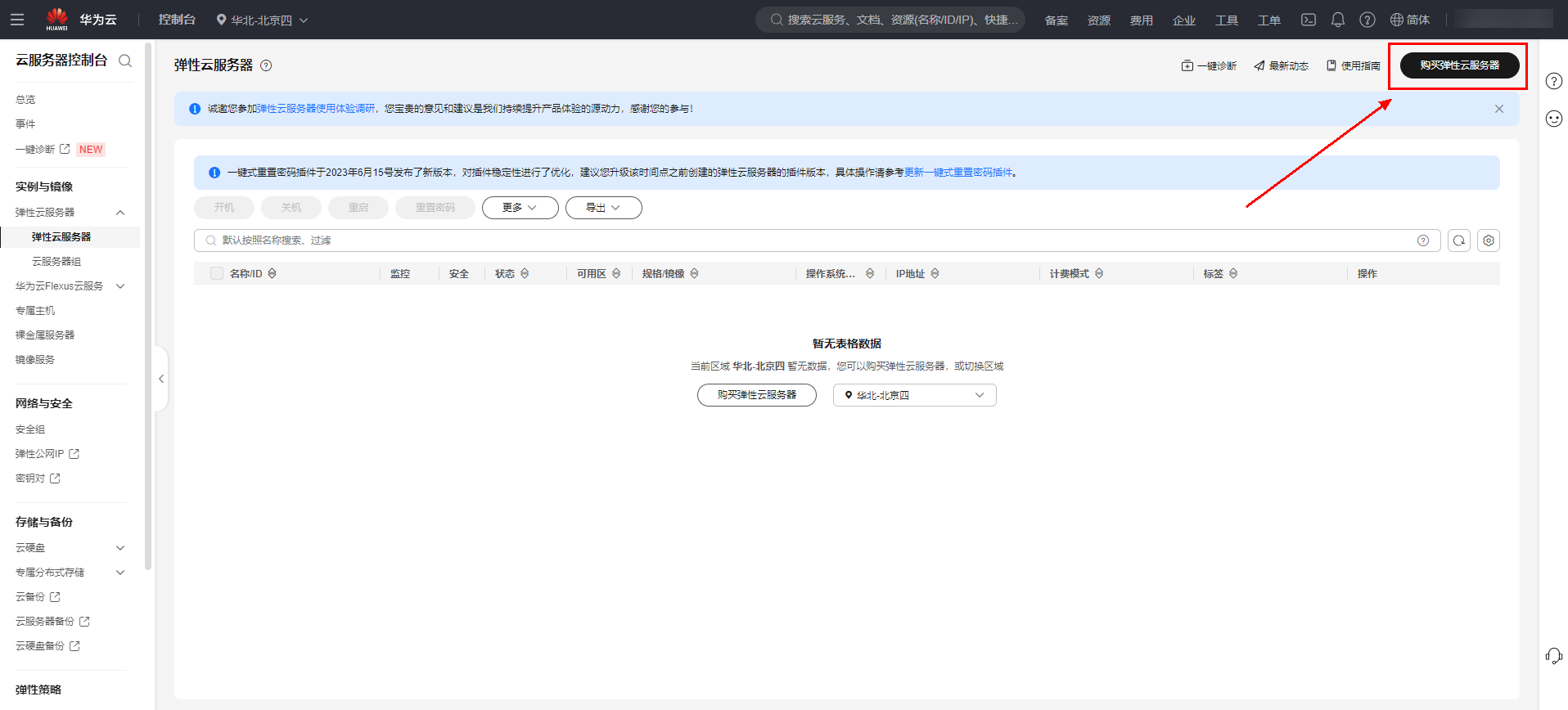Select 云服务器组 in the sidebar
The height and width of the screenshot is (710, 1568).
56,262
